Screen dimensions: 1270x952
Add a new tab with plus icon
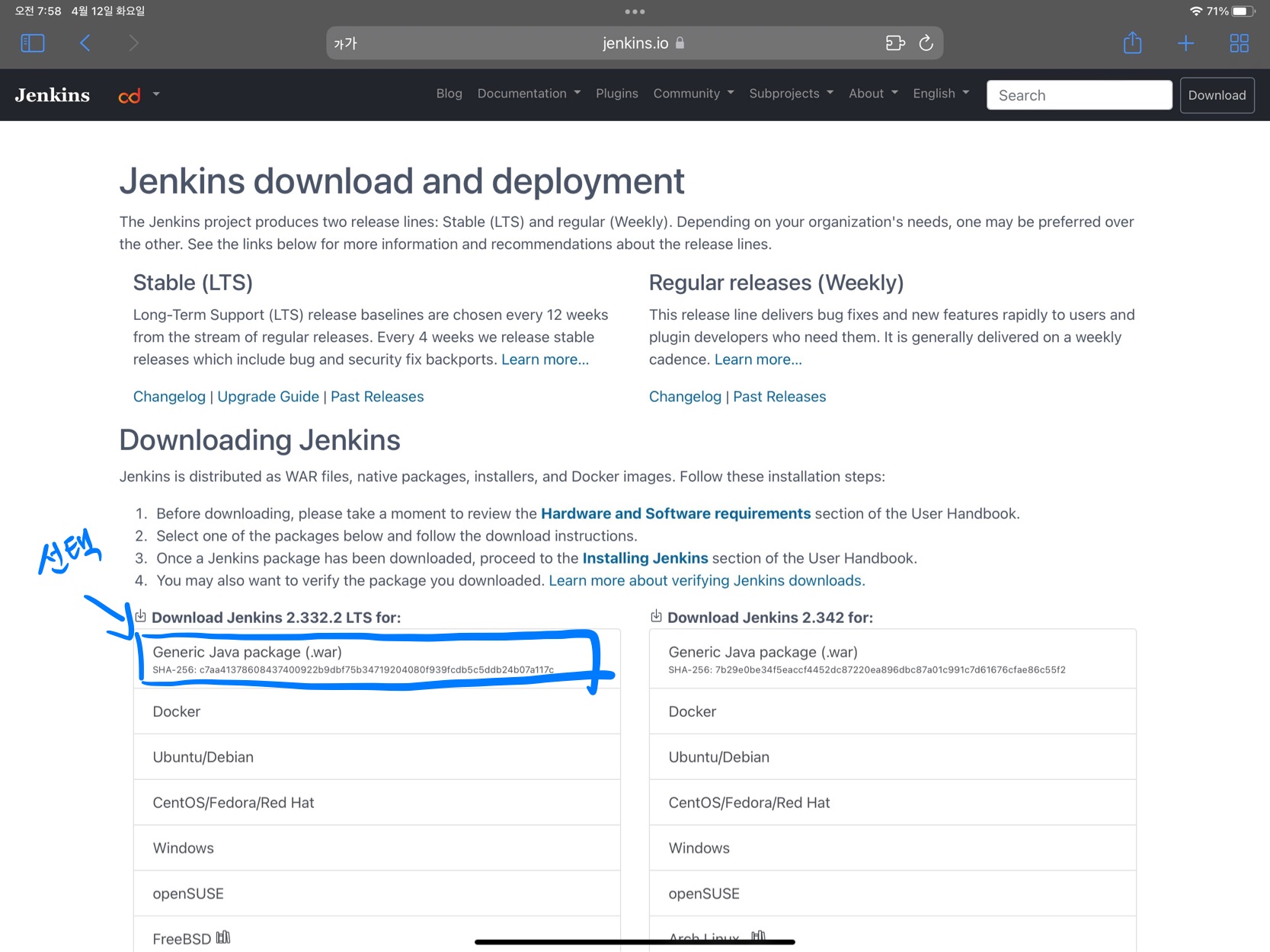1185,43
